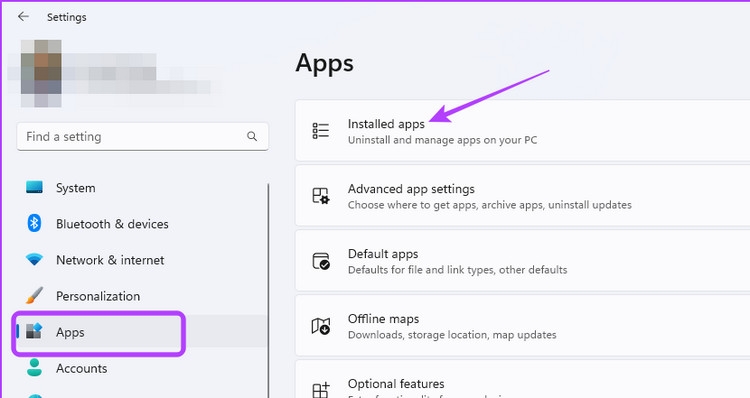Click 'Choose where to get apps' description

pos(489,205)
